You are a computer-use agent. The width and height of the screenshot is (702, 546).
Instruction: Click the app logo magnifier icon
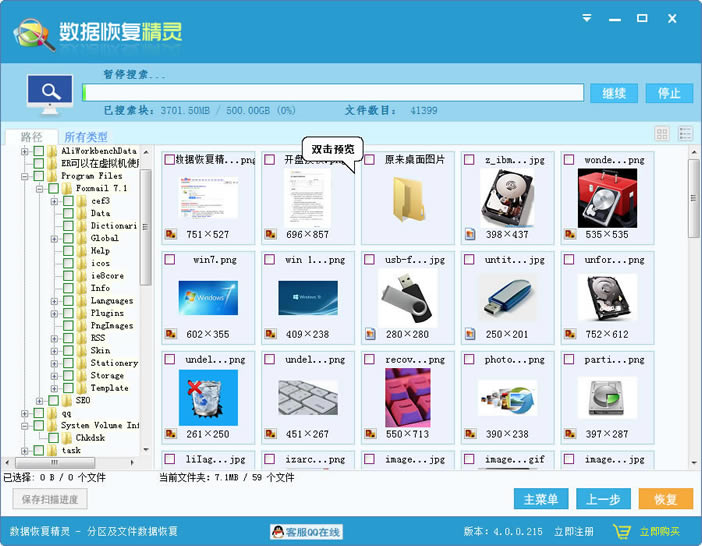(x=34, y=34)
